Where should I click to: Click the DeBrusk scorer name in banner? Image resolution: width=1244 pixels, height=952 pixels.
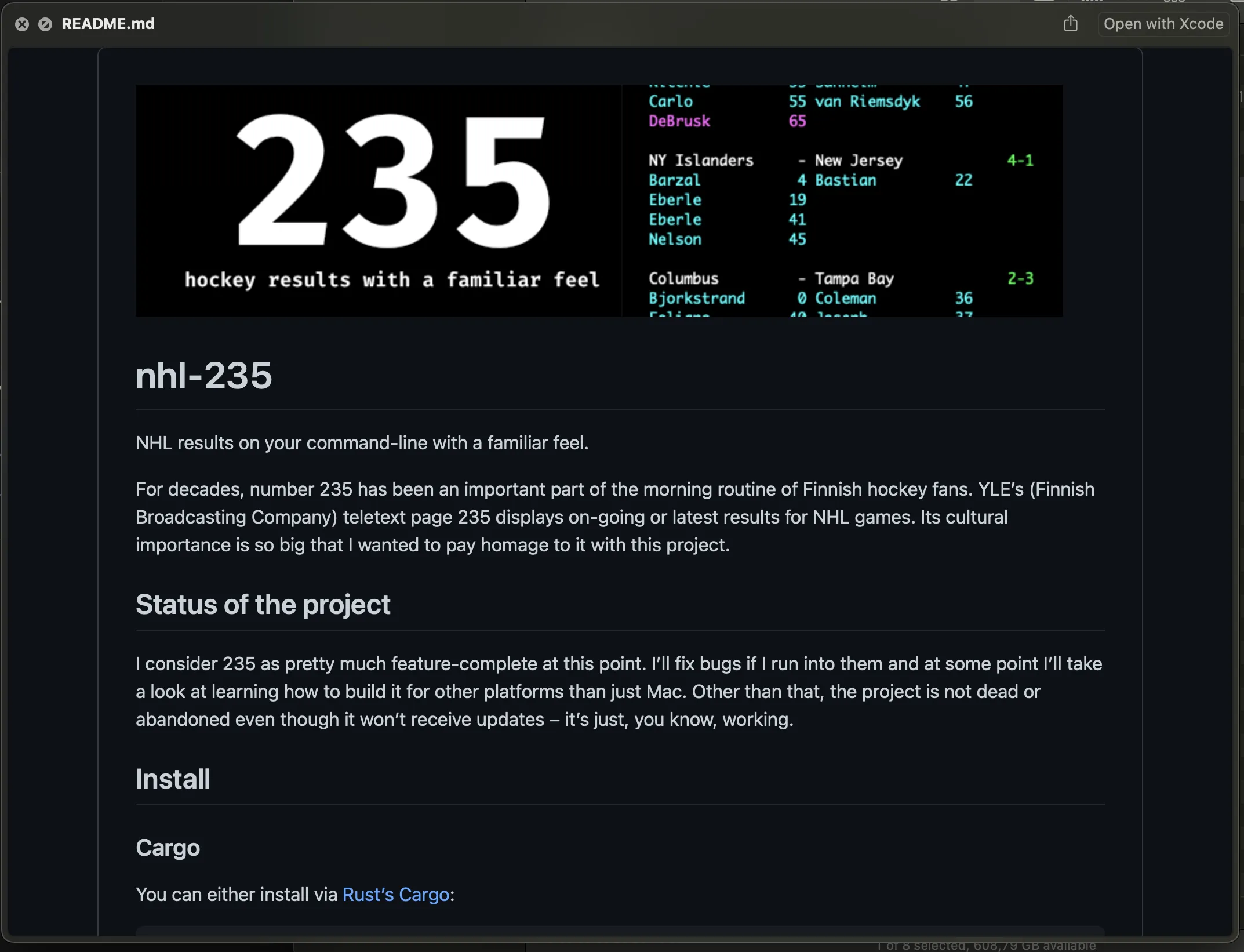(679, 121)
